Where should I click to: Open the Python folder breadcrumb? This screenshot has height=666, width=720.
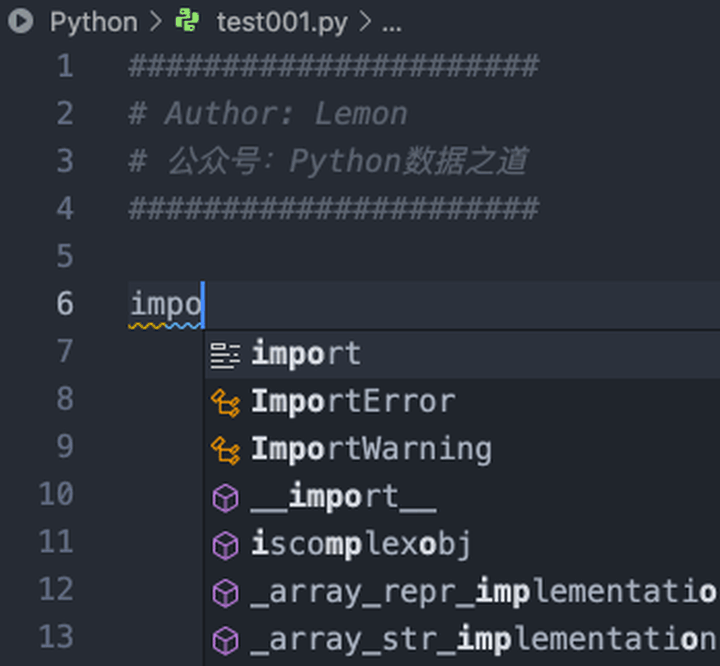(93, 21)
